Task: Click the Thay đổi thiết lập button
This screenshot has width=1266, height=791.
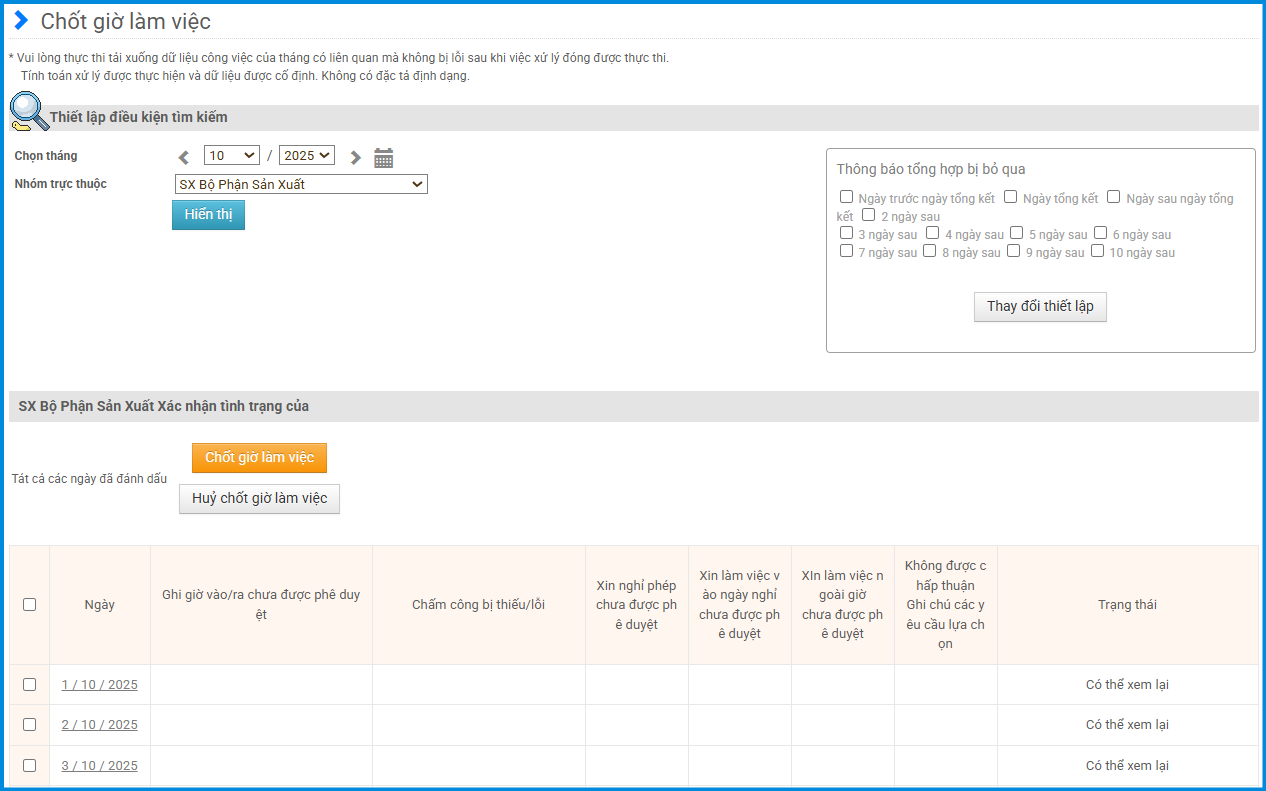Action: tap(1040, 306)
